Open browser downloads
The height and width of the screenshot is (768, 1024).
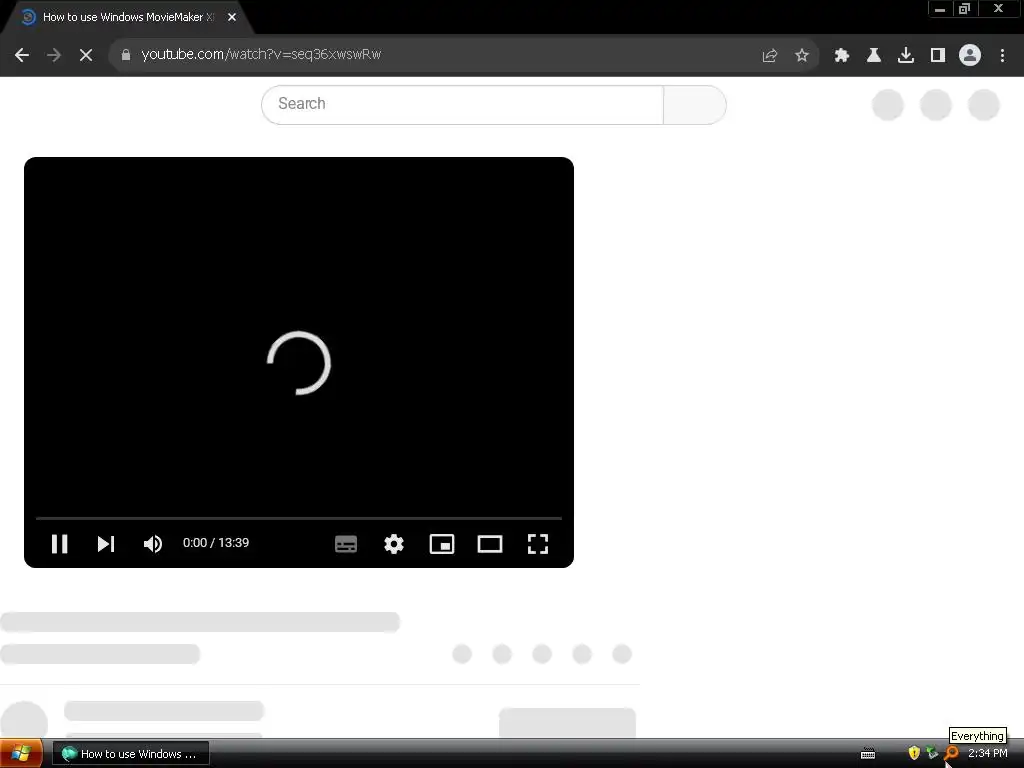pyautogui.click(x=906, y=55)
